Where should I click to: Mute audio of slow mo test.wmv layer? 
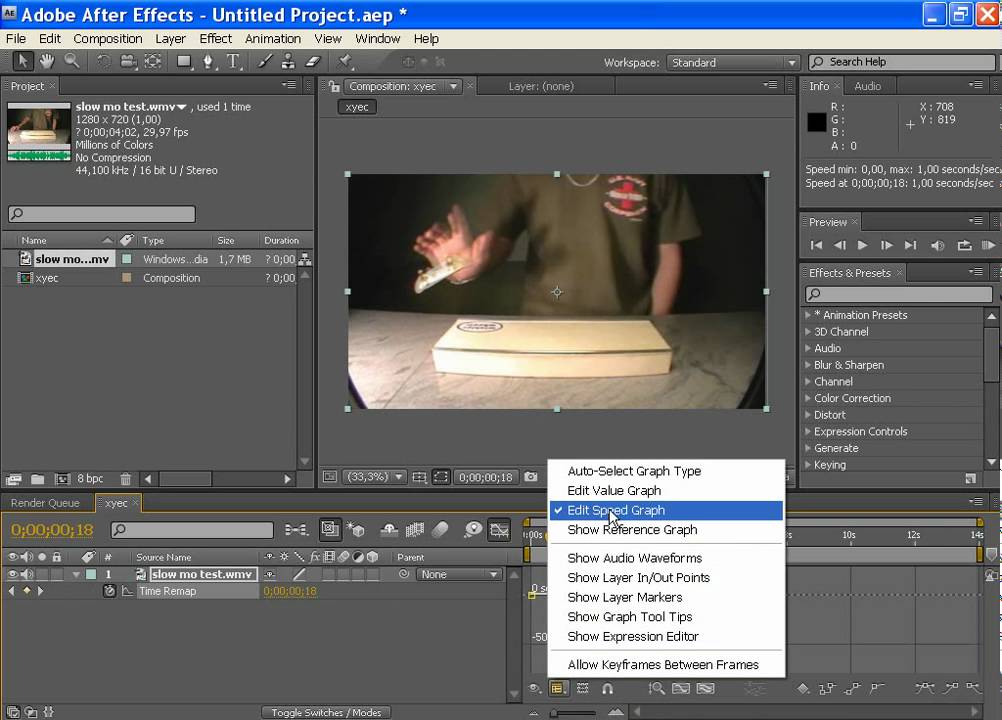point(27,574)
